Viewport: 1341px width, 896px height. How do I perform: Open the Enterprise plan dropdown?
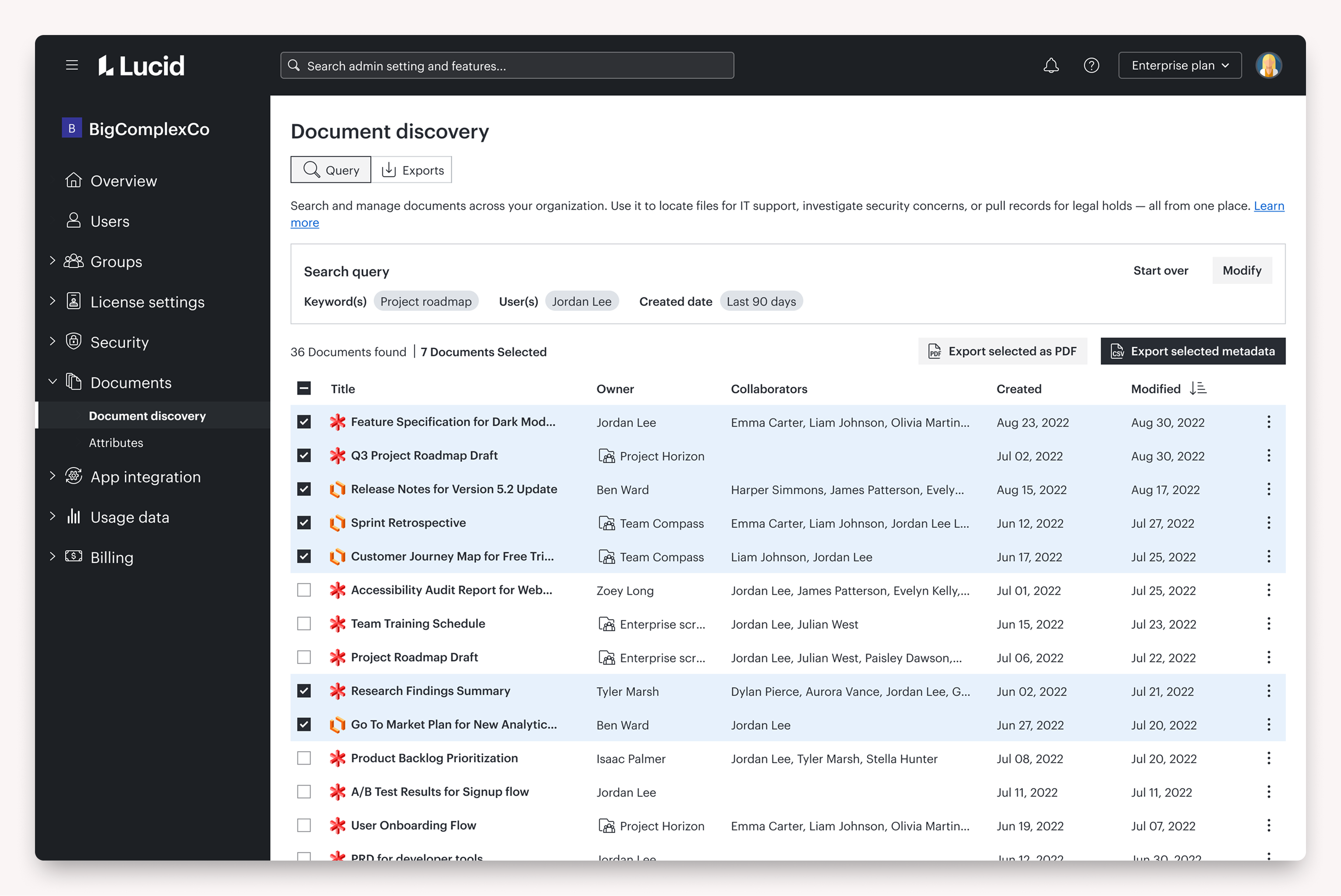[1180, 66]
